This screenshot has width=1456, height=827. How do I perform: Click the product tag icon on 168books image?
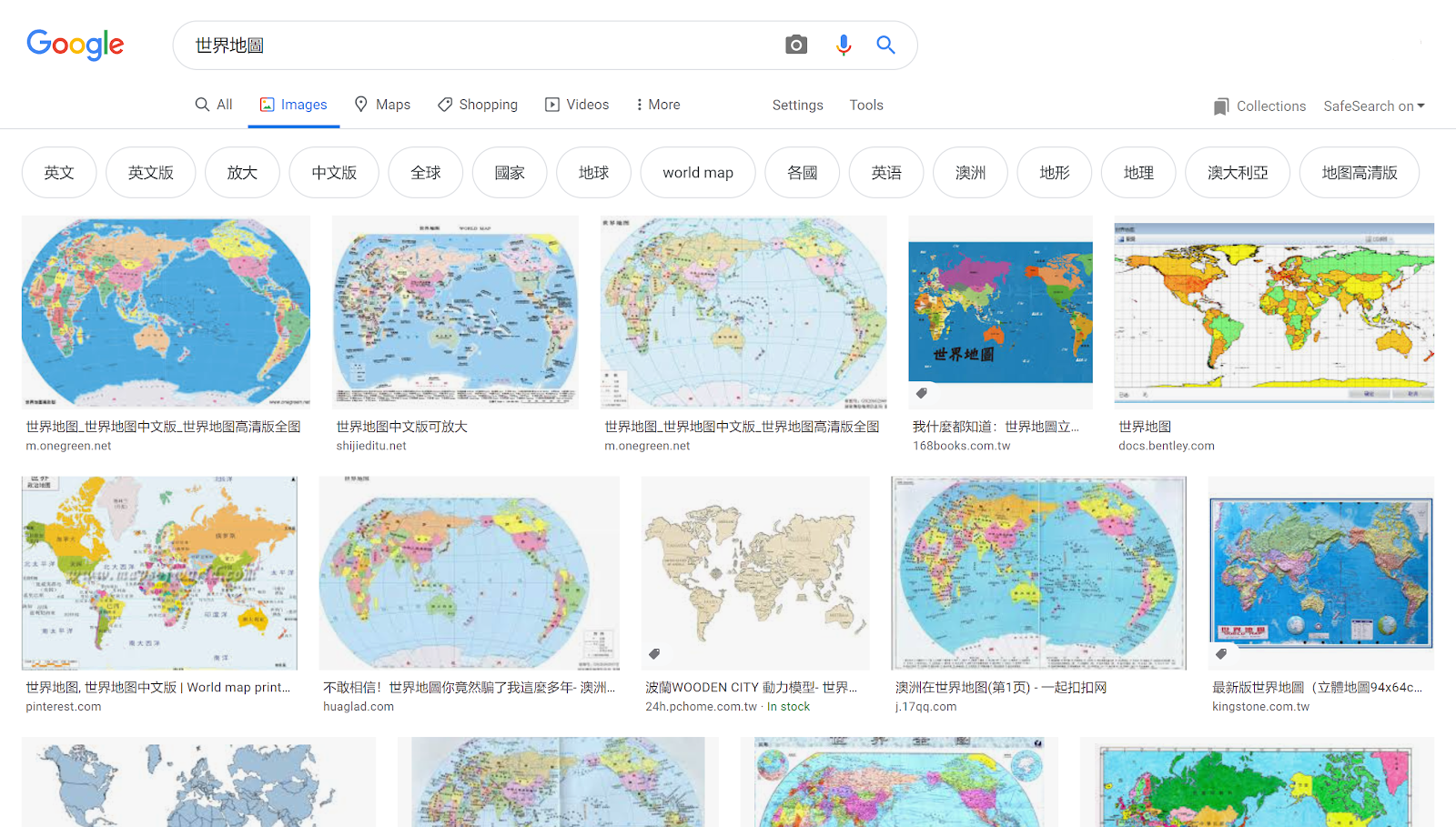point(922,393)
